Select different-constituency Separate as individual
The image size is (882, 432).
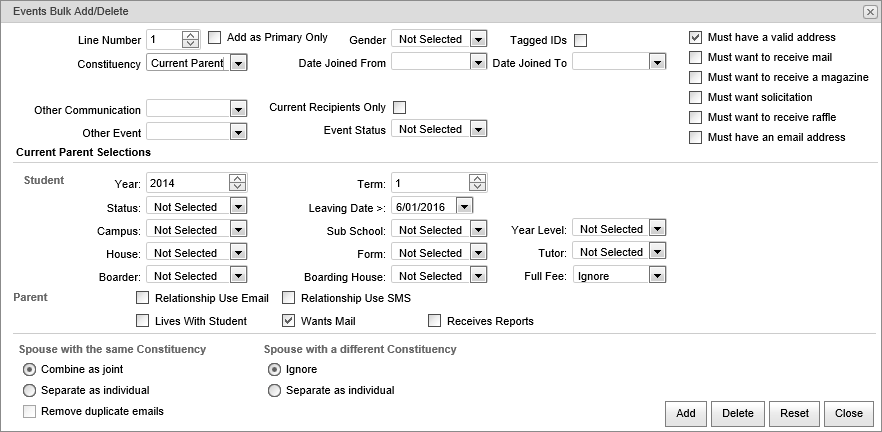point(274,390)
